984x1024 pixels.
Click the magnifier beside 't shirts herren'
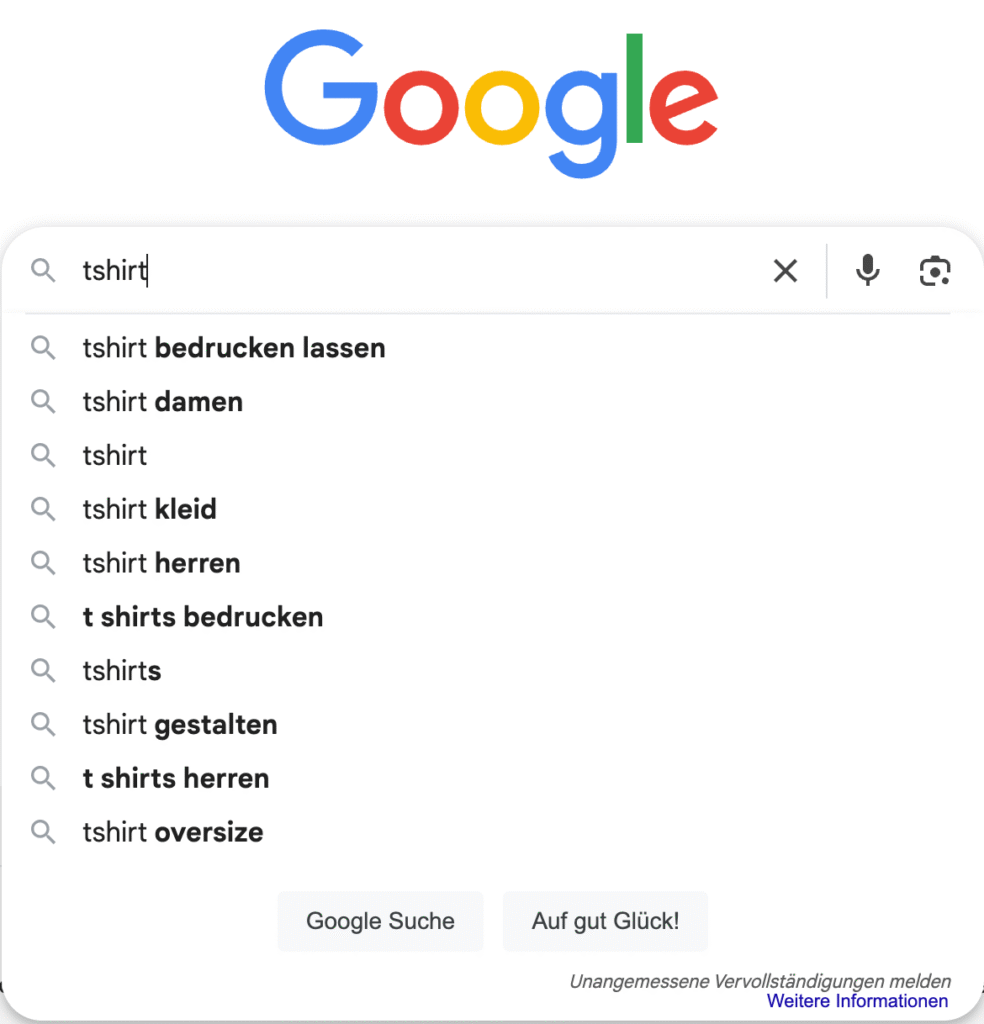(x=43, y=777)
